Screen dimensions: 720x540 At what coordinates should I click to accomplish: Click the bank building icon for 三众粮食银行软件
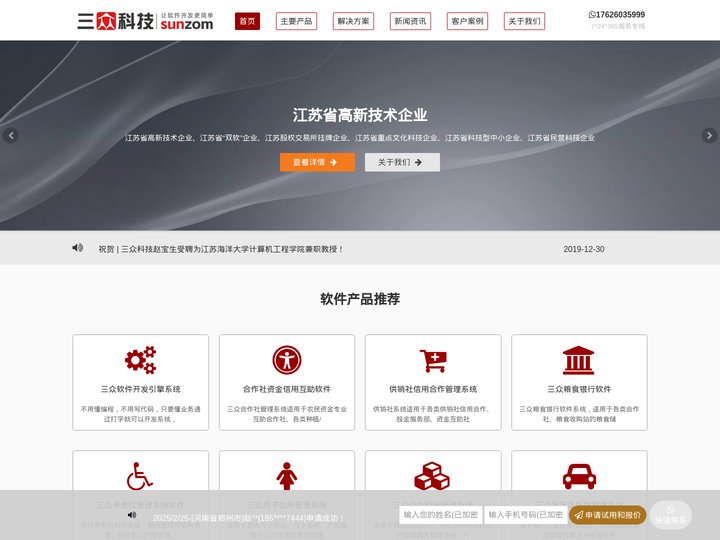point(579,360)
